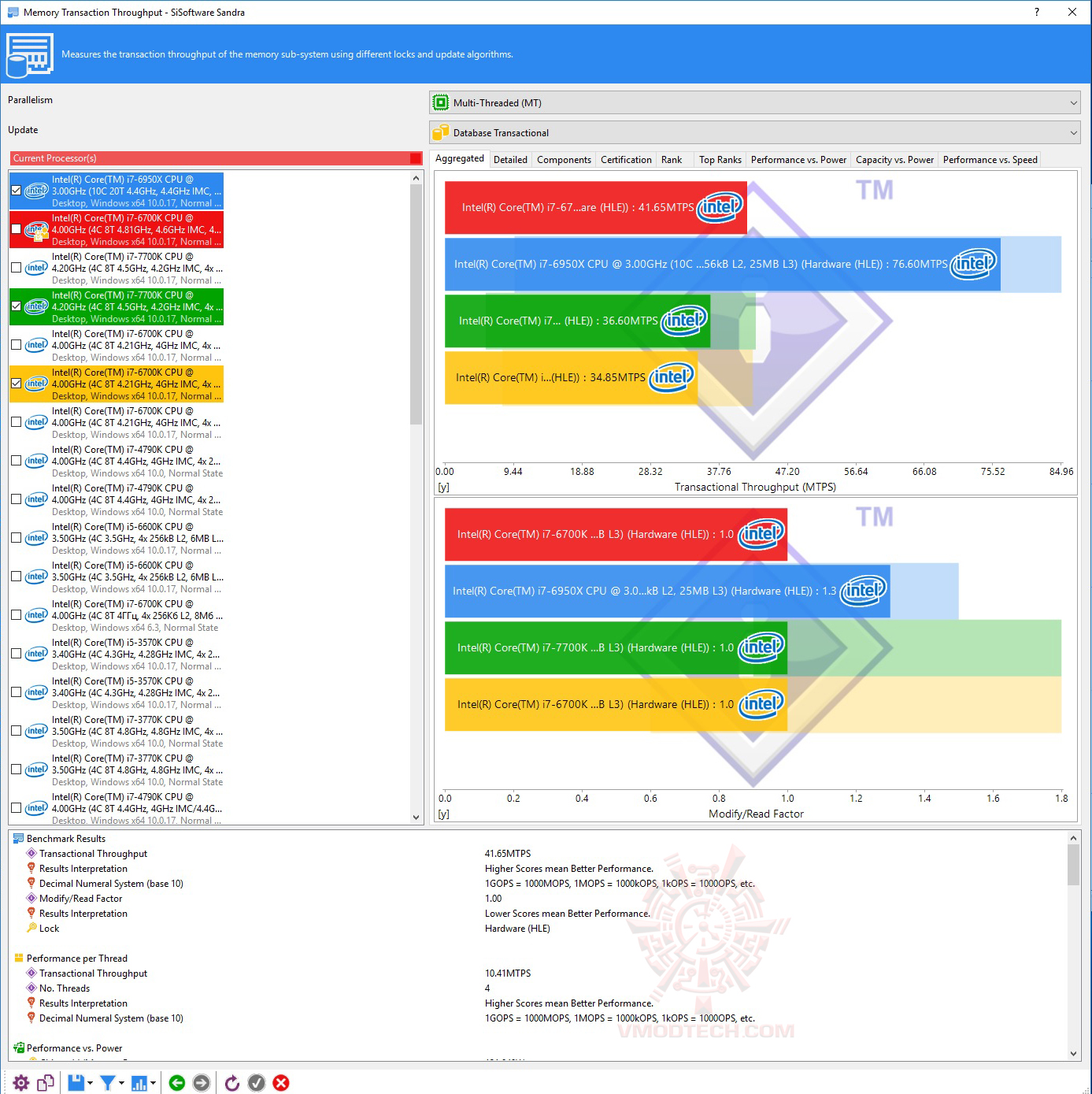Expand the chart icon's dropdown arrow

click(153, 1083)
